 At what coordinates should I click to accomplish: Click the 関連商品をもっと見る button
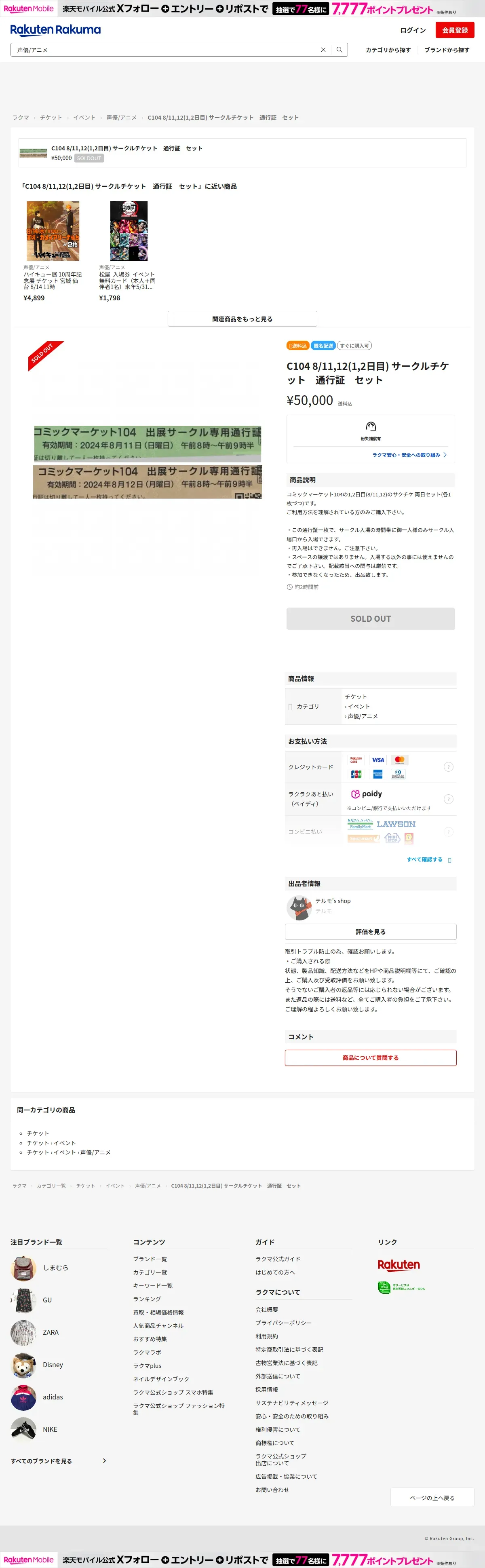(242, 319)
